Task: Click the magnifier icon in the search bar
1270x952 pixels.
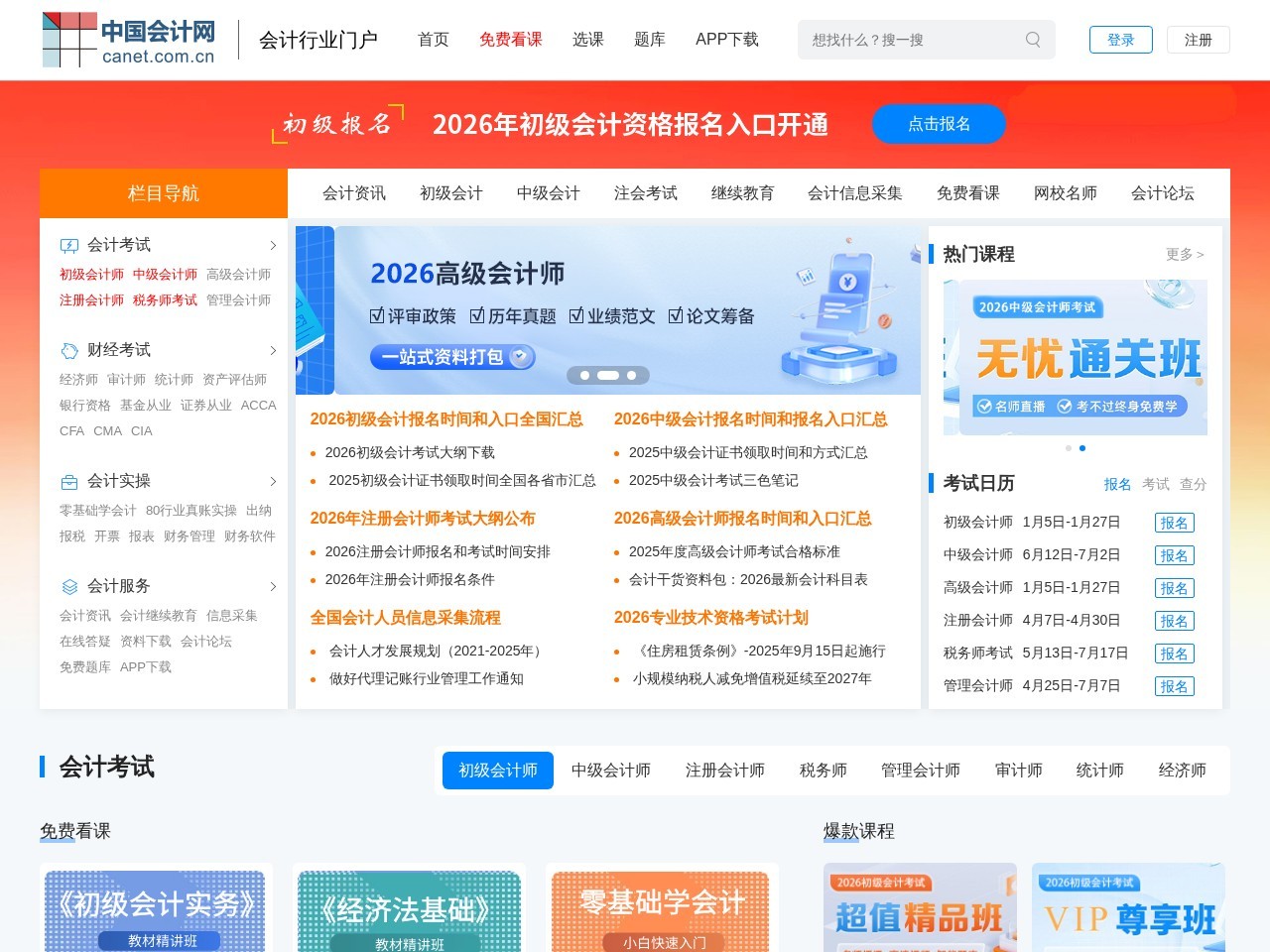Action: [1032, 40]
